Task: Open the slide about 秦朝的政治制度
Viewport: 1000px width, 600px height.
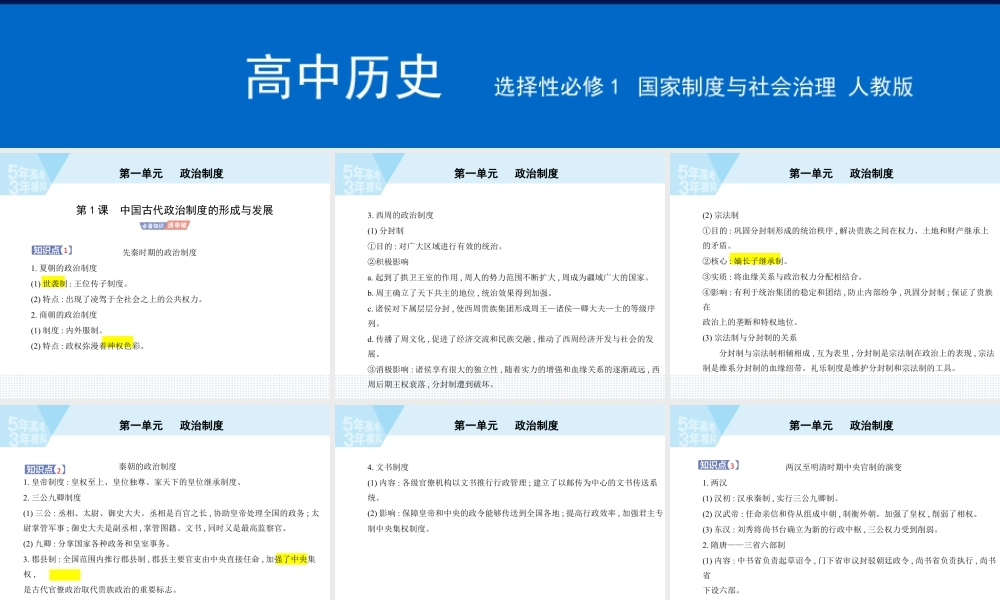Action: pos(165,502)
